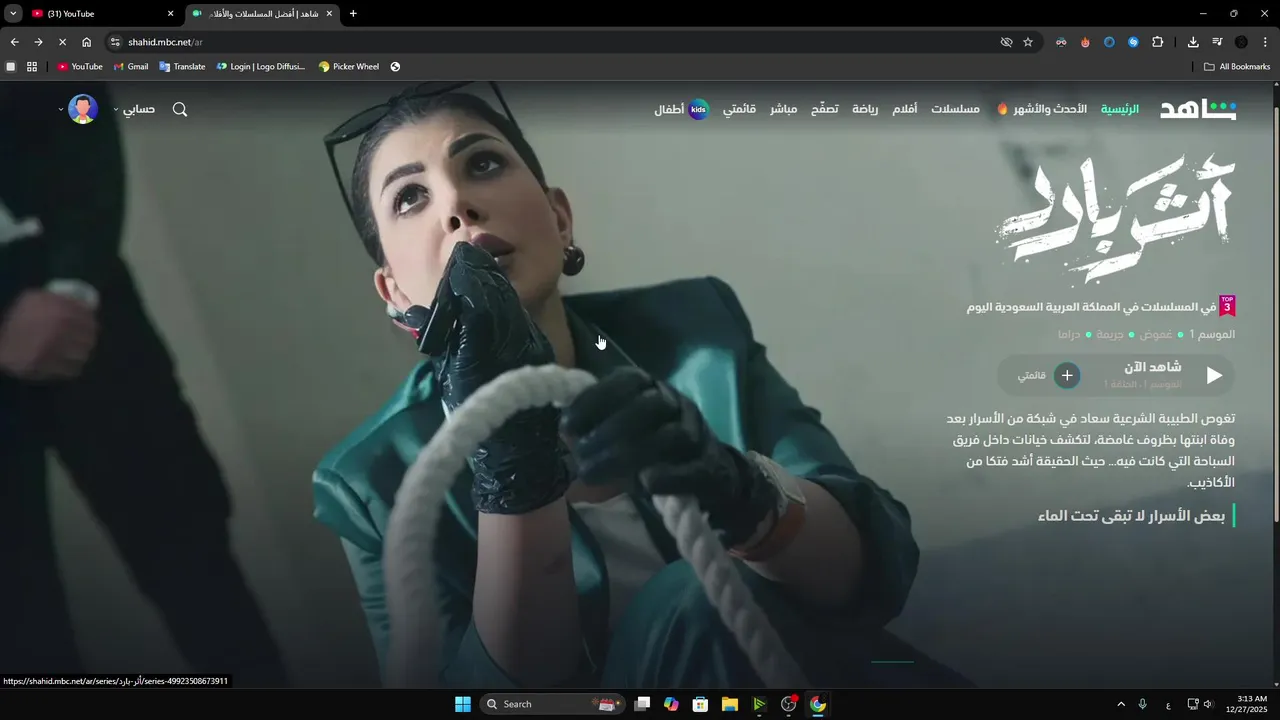Click the Shahid logo
The image size is (1280, 720).
(x=1198, y=109)
